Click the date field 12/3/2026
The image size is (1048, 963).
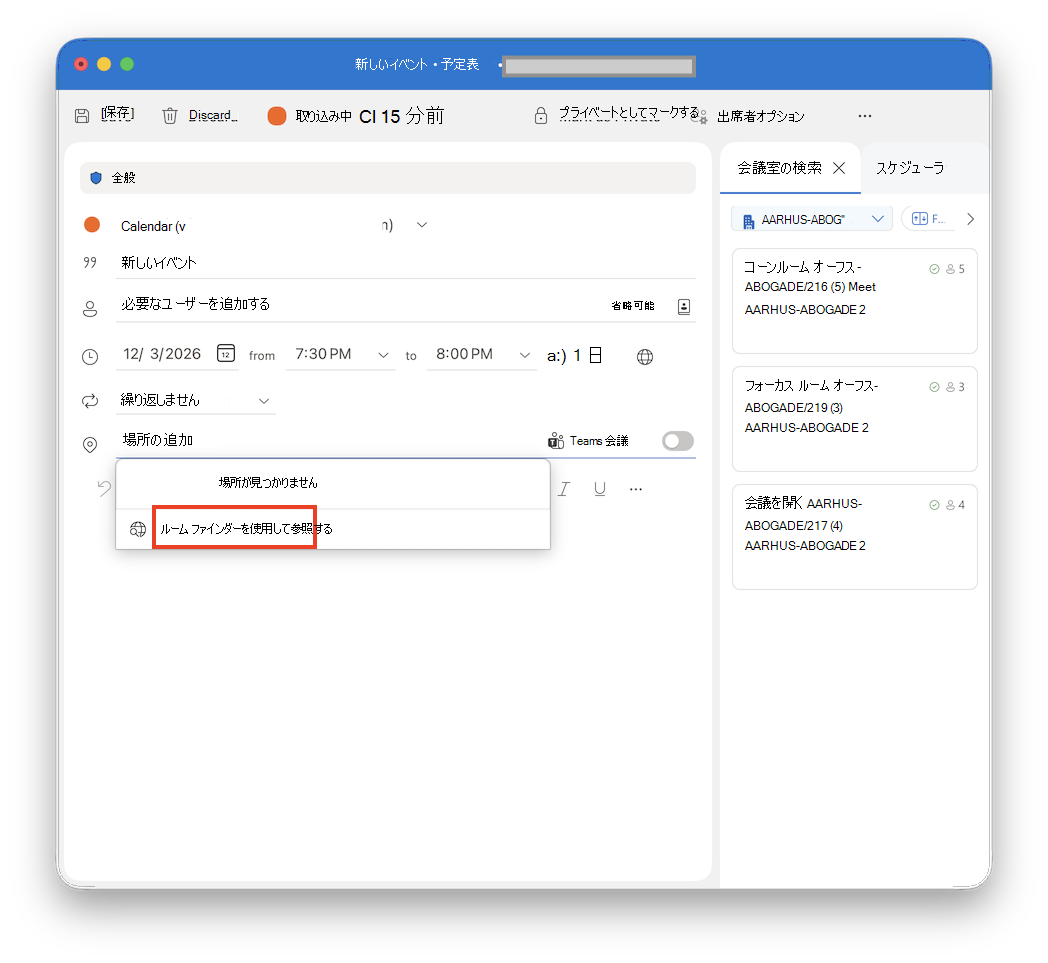coord(162,354)
